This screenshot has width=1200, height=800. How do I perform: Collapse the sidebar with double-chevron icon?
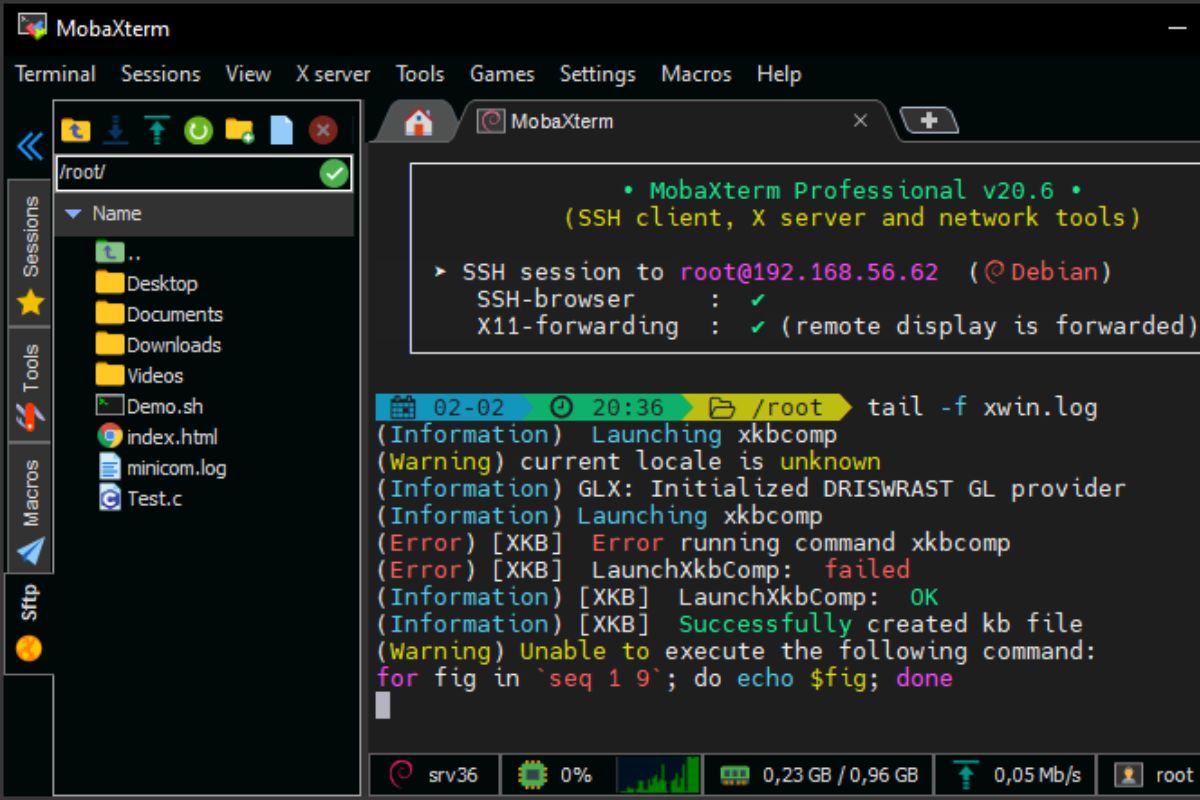[x=30, y=147]
